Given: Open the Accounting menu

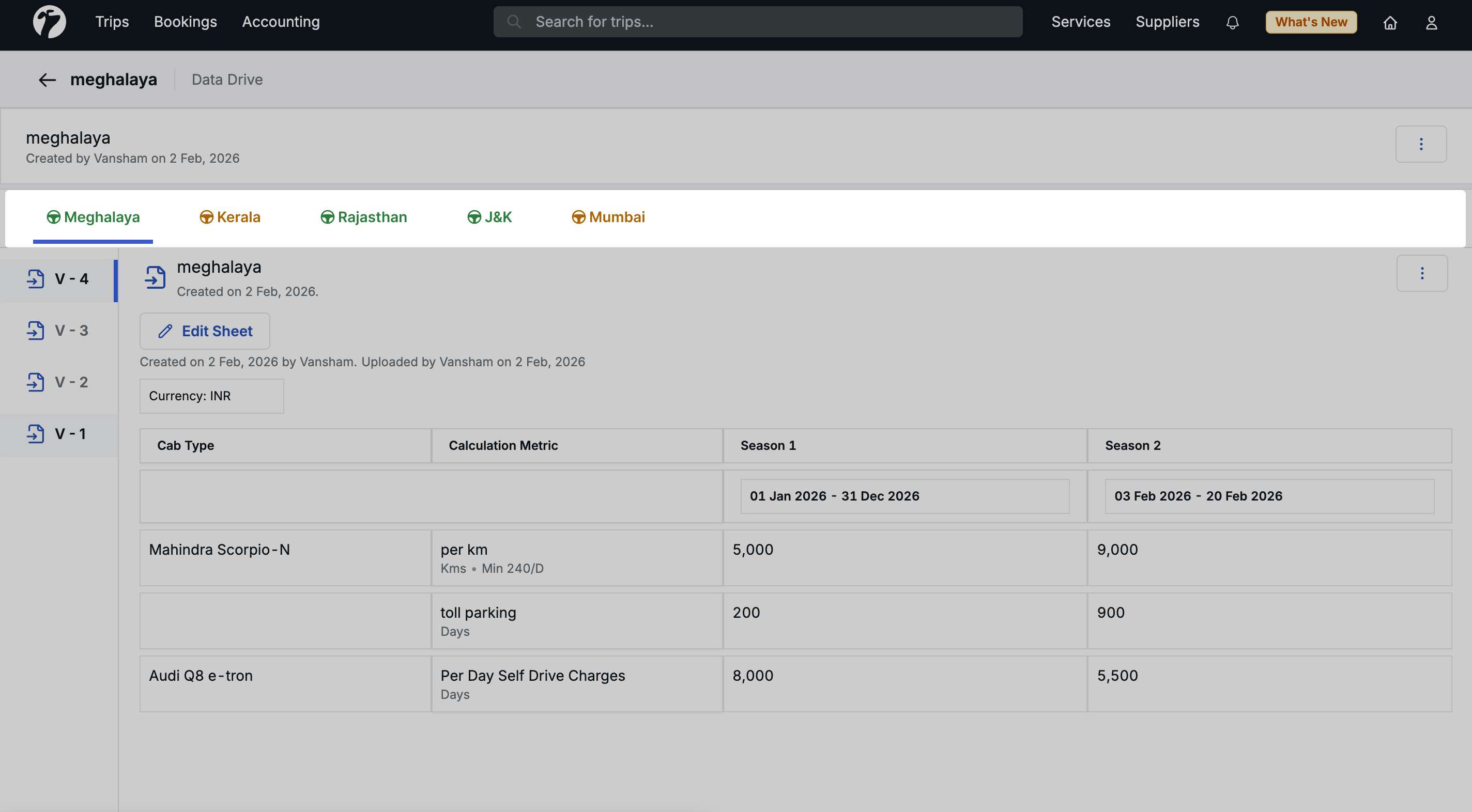Looking at the screenshot, I should click(x=281, y=22).
